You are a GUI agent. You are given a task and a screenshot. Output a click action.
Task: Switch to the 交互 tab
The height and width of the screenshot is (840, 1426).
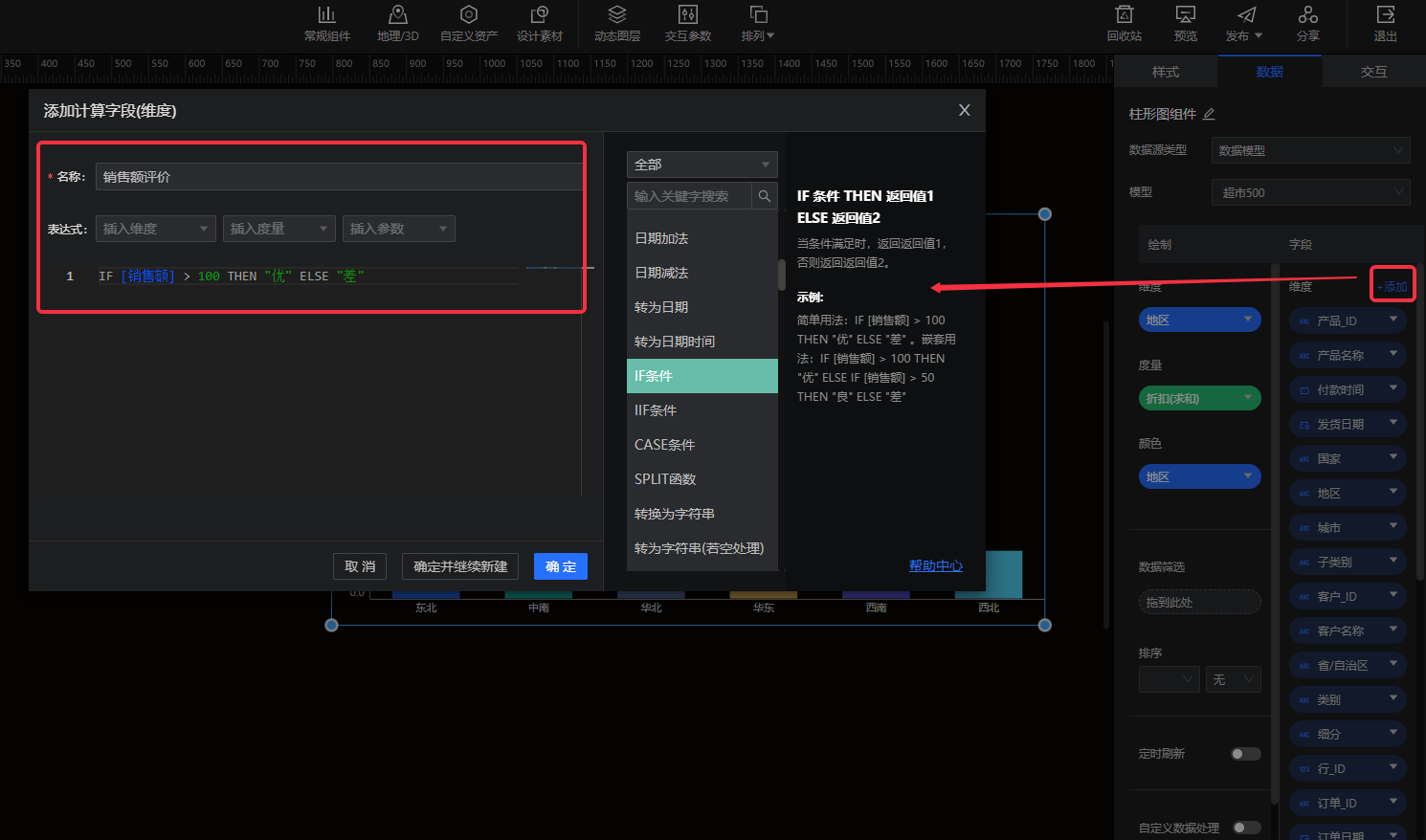[1373, 72]
